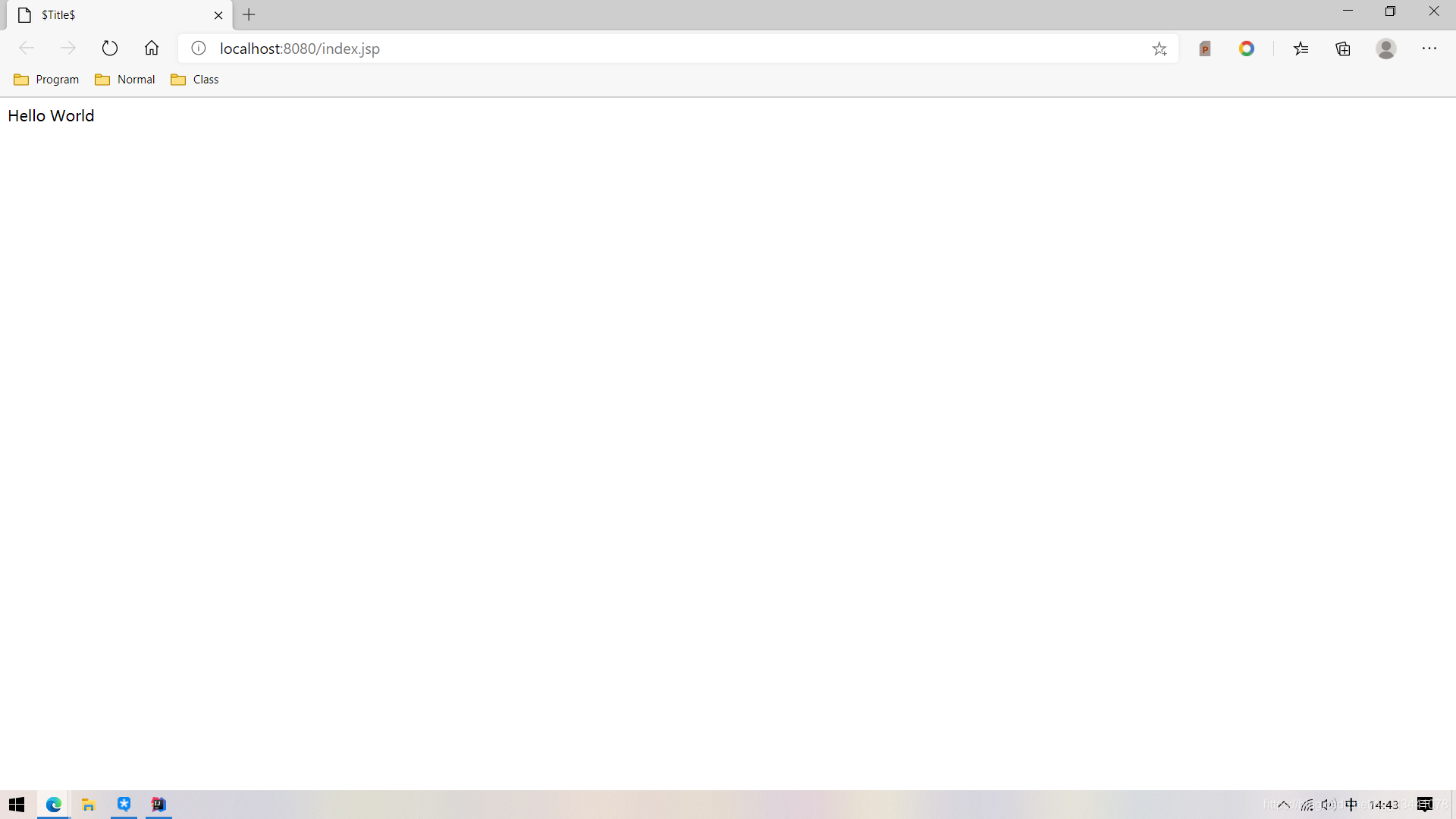Image resolution: width=1456 pixels, height=819 pixels.
Task: Toggle the page information security icon
Action: click(x=198, y=48)
